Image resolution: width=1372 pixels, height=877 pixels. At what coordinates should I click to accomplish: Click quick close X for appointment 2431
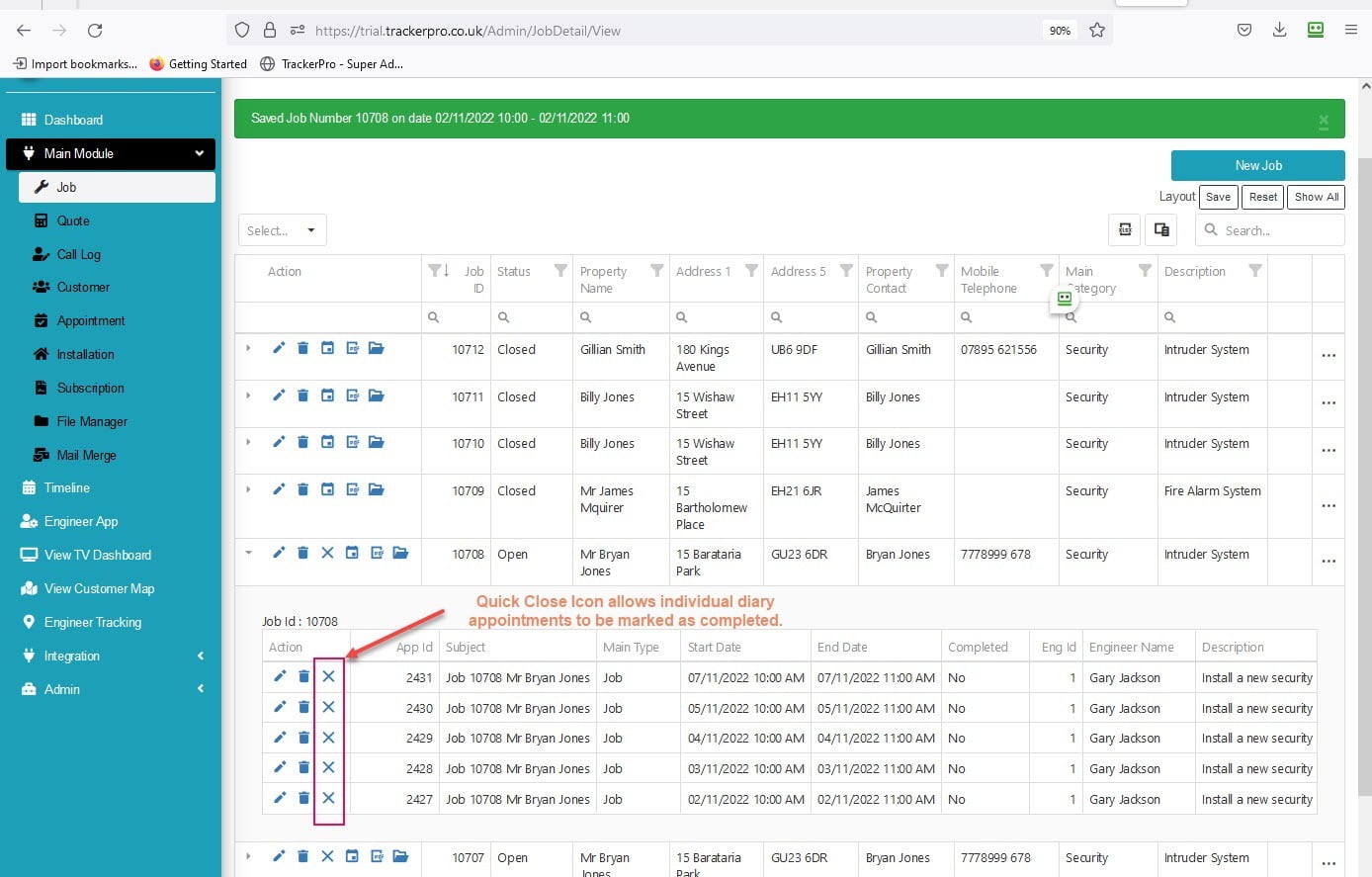[x=328, y=677]
